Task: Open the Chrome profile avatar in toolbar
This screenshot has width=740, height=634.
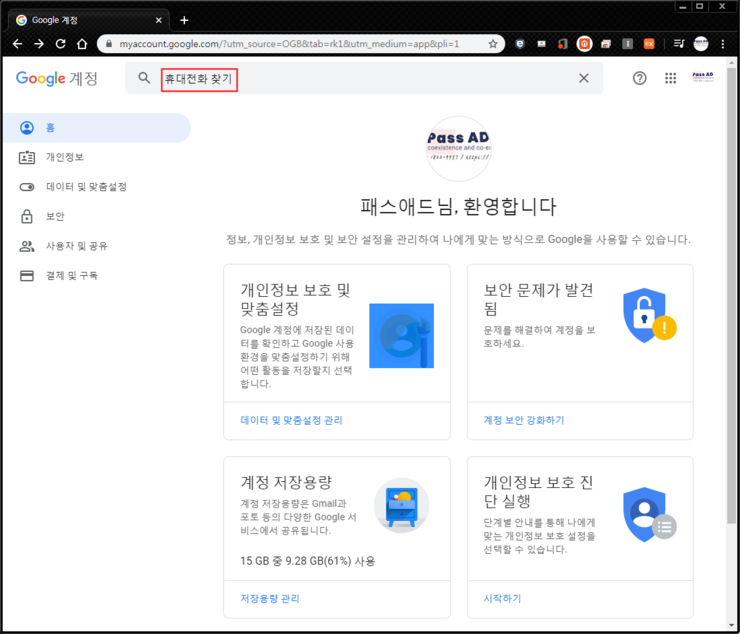Action: (701, 44)
